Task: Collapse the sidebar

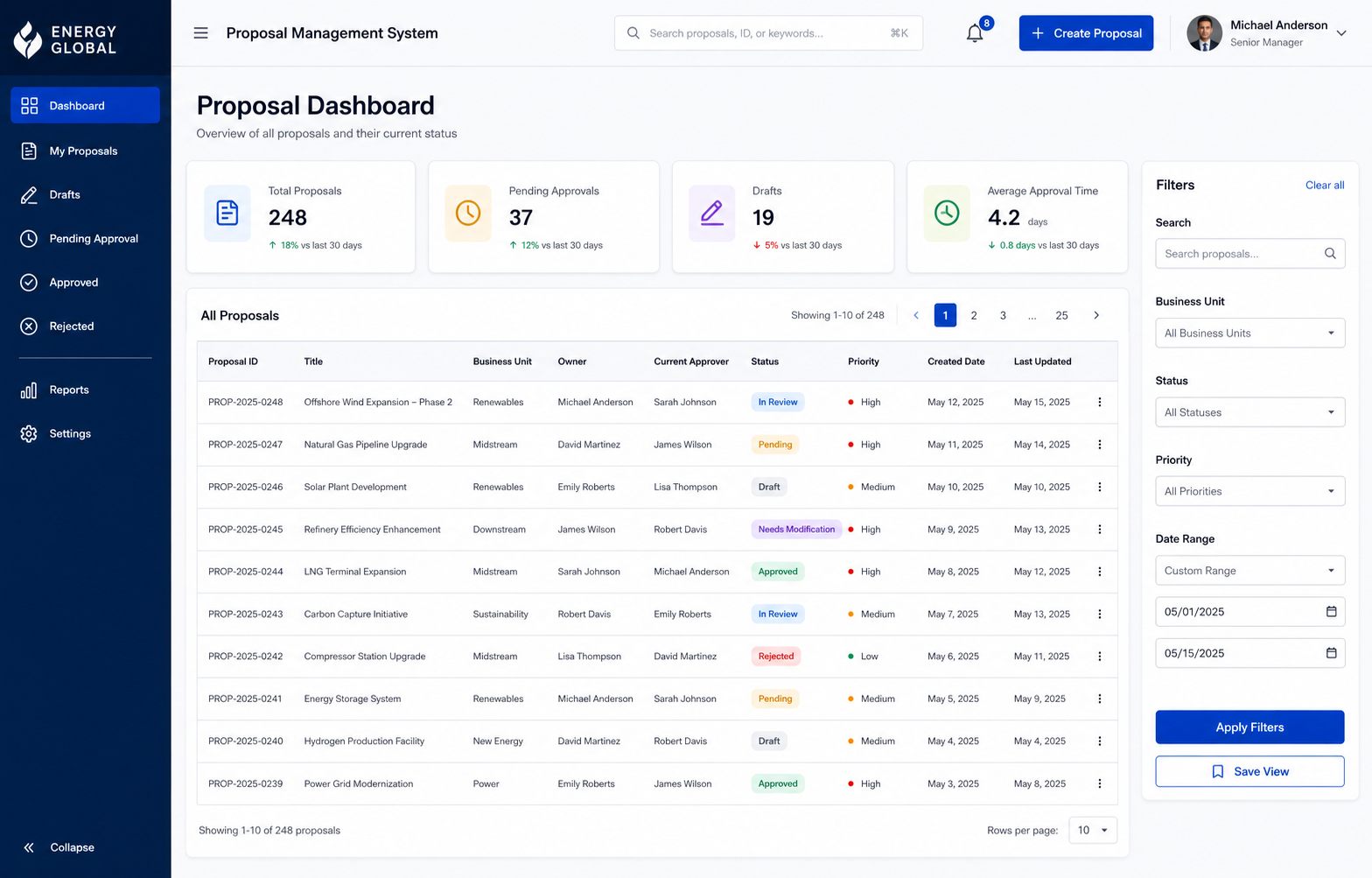Action: (59, 847)
